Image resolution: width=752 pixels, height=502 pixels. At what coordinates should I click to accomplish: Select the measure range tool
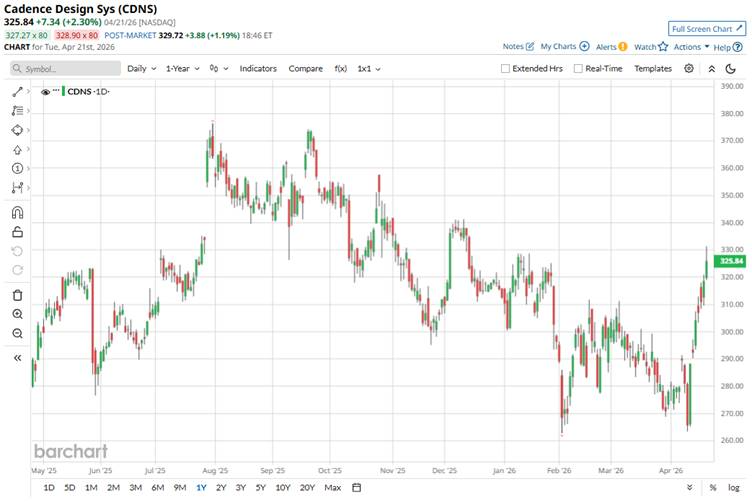tap(17, 187)
